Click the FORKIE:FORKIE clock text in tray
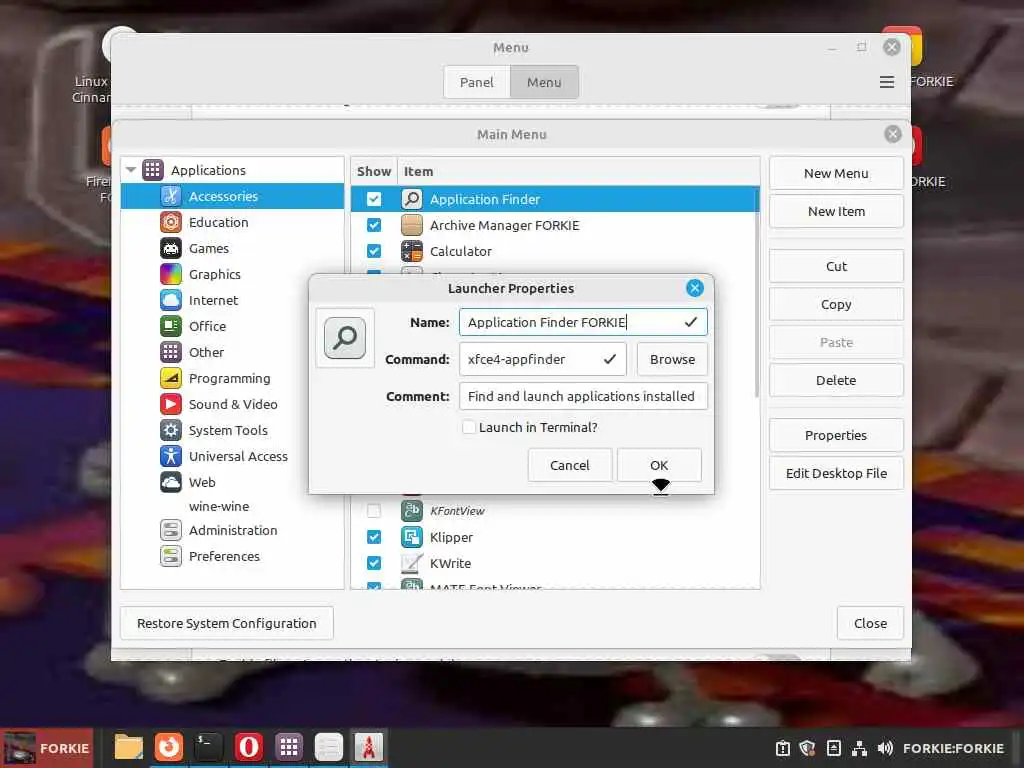Viewport: 1024px width, 768px height. pos(953,748)
